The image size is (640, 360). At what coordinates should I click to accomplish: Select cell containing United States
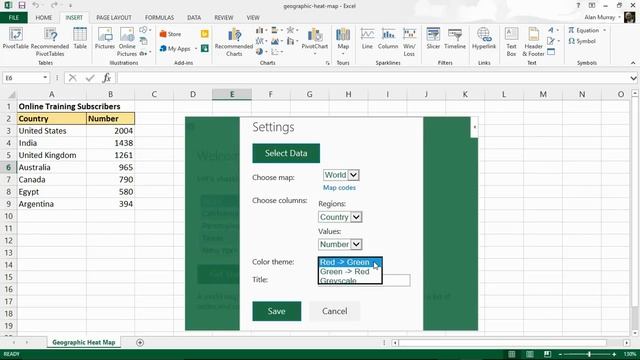point(52,131)
